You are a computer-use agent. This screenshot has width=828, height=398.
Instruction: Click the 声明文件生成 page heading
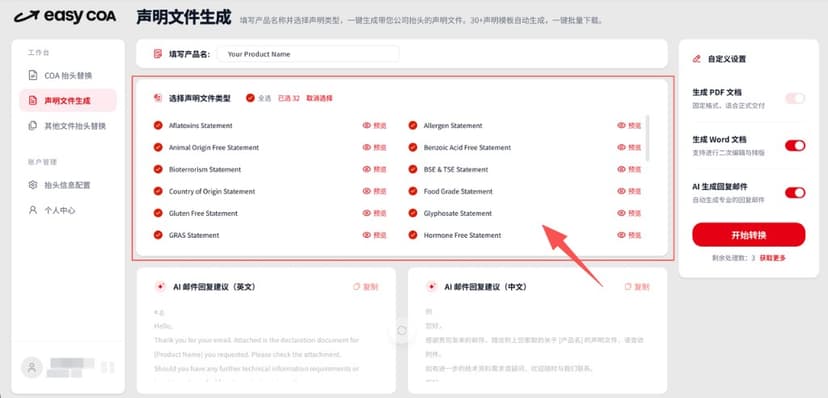(184, 17)
